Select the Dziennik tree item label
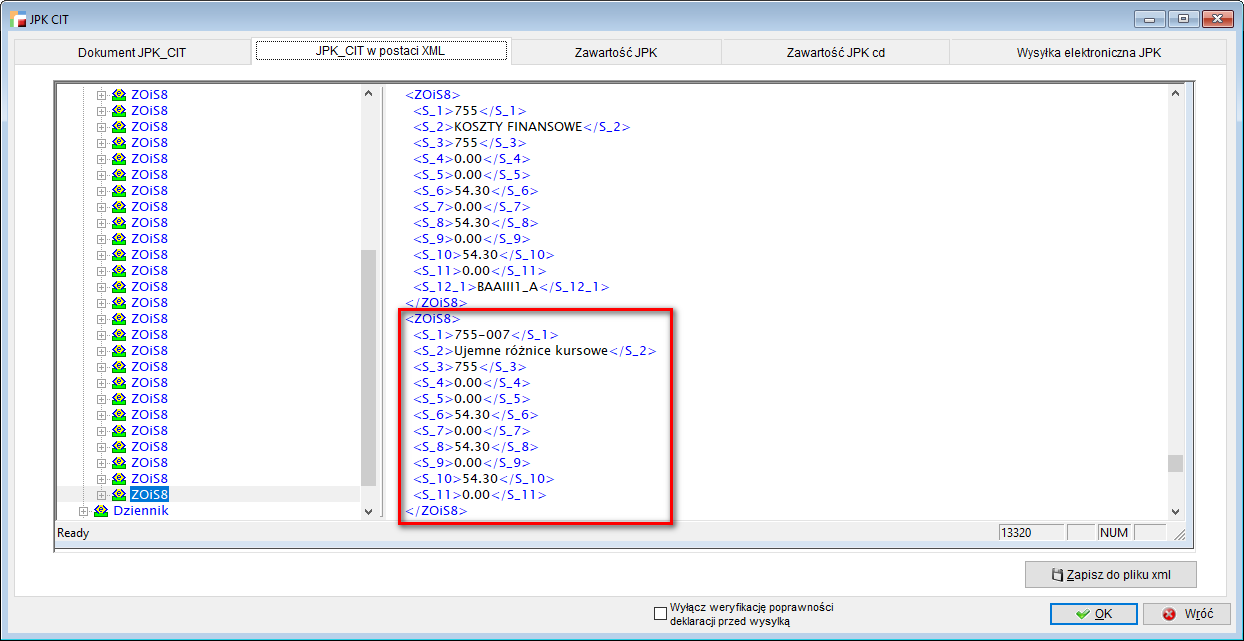 [139, 511]
